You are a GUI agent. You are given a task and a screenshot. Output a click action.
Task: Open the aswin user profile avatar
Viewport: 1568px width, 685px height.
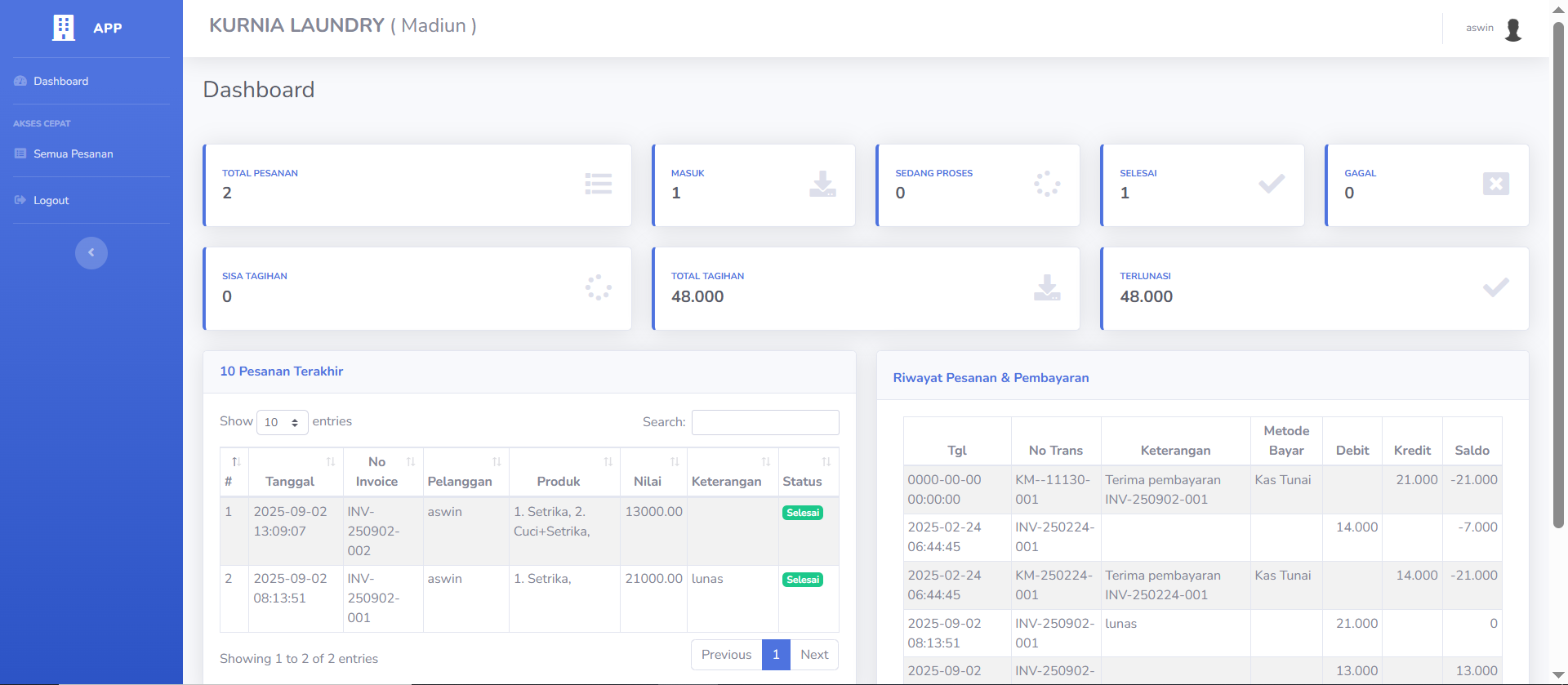1512,29
